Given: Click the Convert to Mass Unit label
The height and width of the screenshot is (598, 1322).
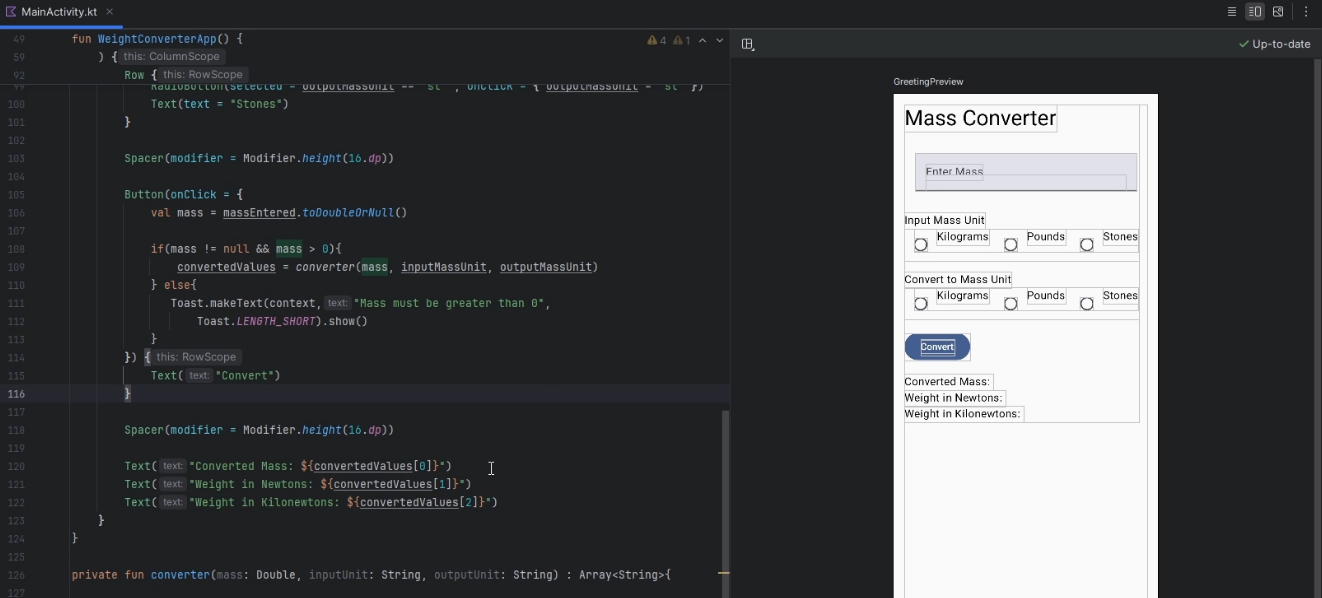Looking at the screenshot, I should [x=958, y=279].
